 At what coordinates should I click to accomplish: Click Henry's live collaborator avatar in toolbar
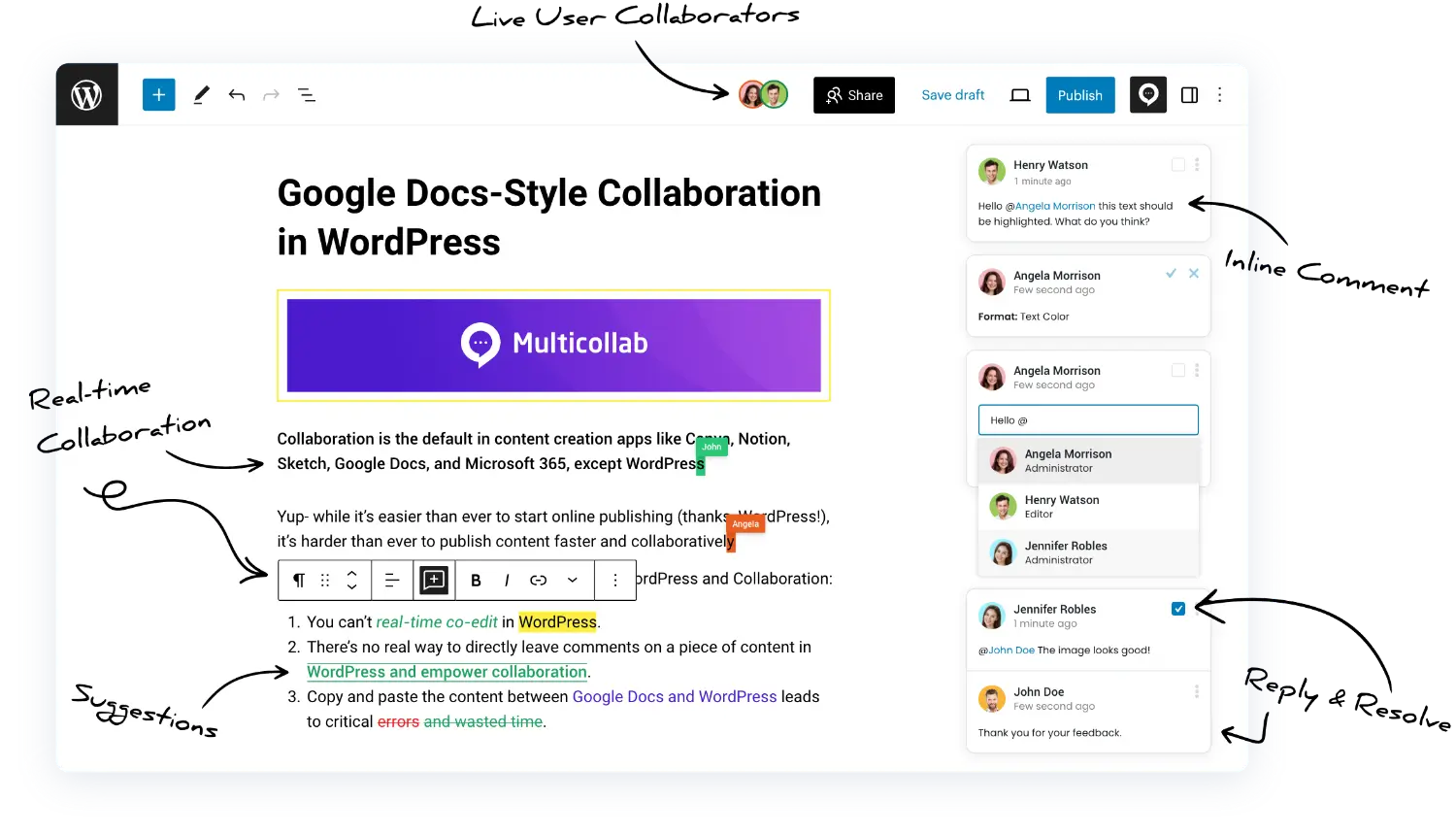[x=775, y=94]
